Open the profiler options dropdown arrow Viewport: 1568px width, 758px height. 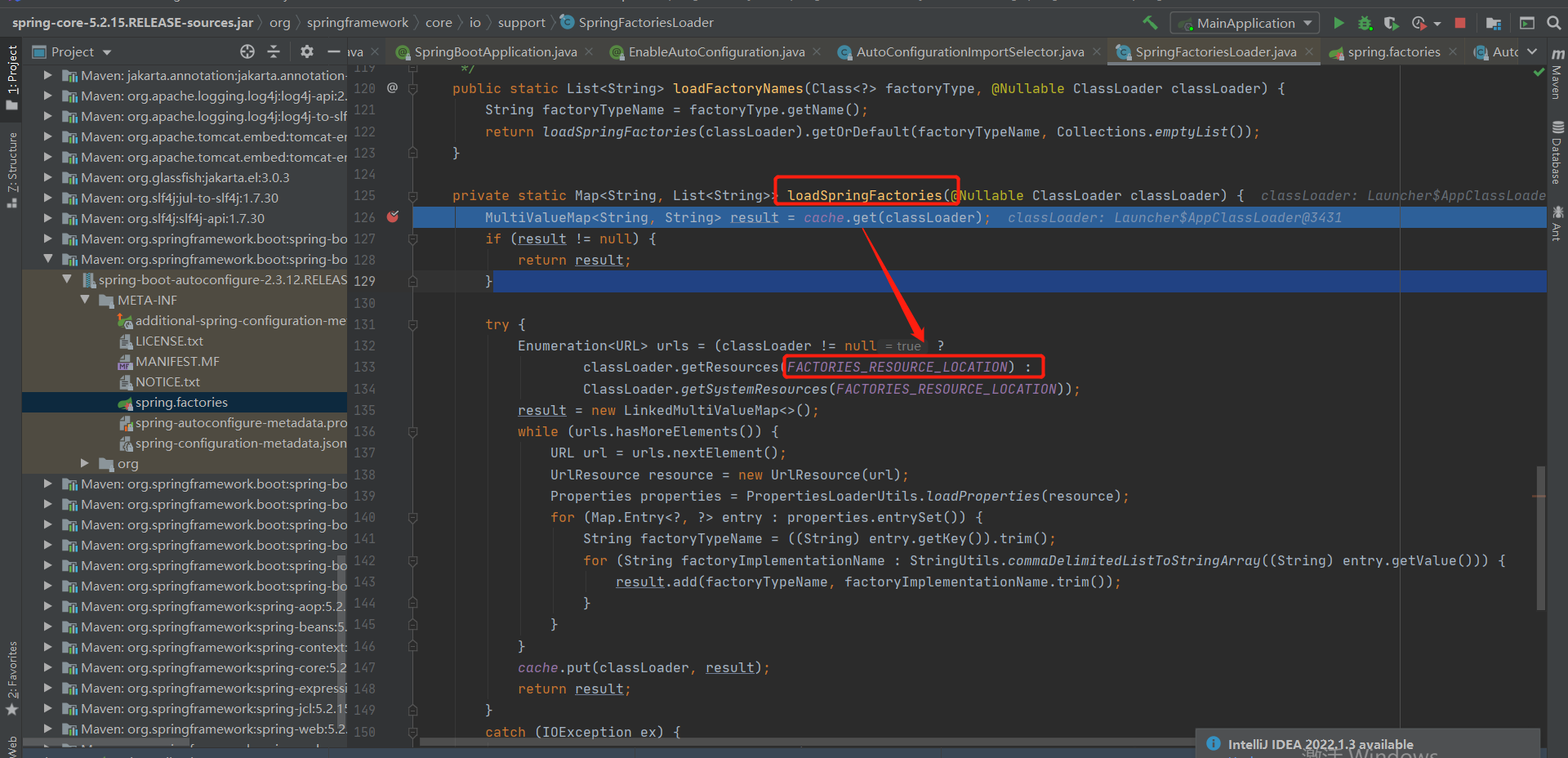[x=1437, y=24]
